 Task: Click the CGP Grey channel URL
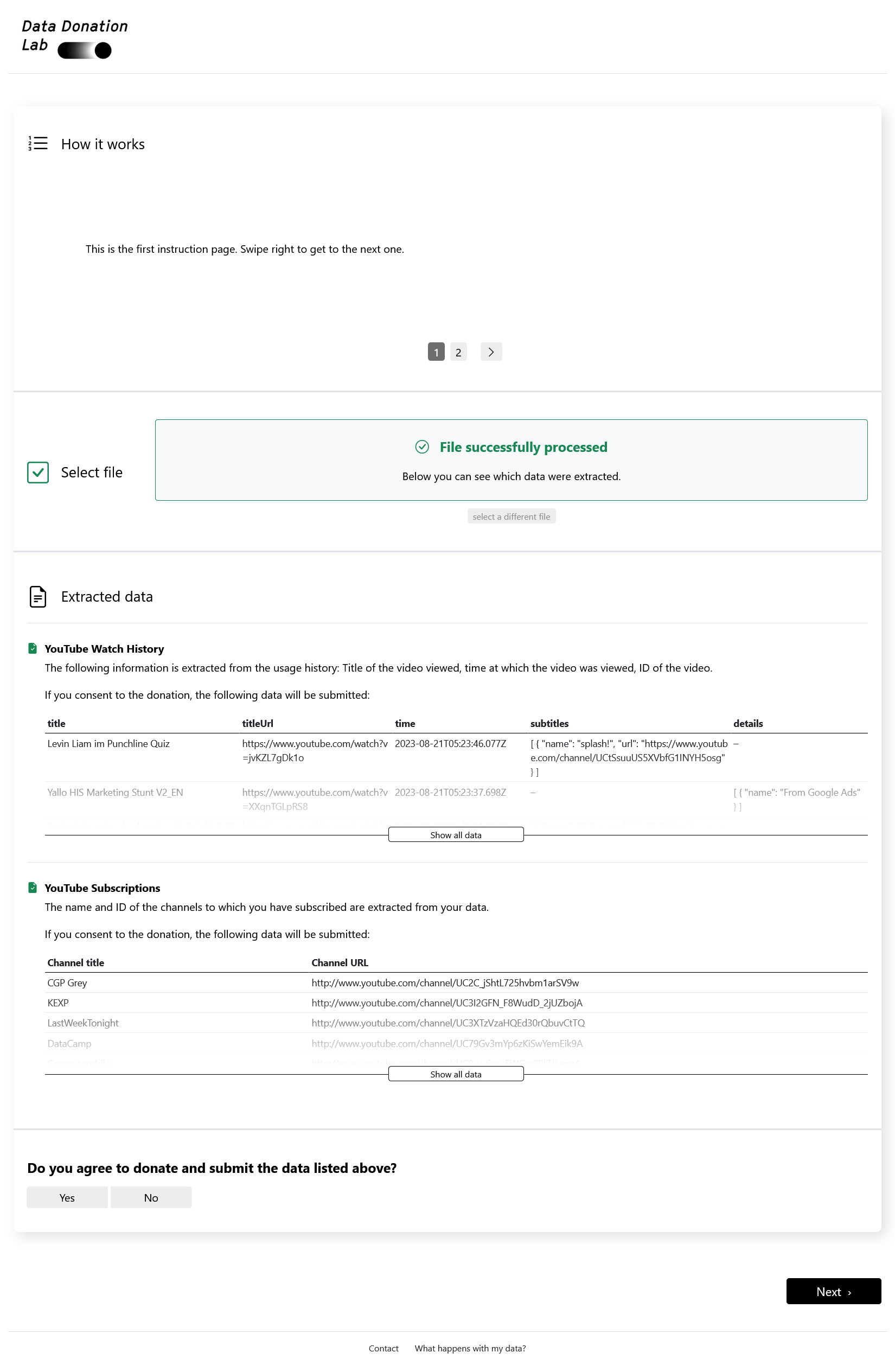[445, 982]
